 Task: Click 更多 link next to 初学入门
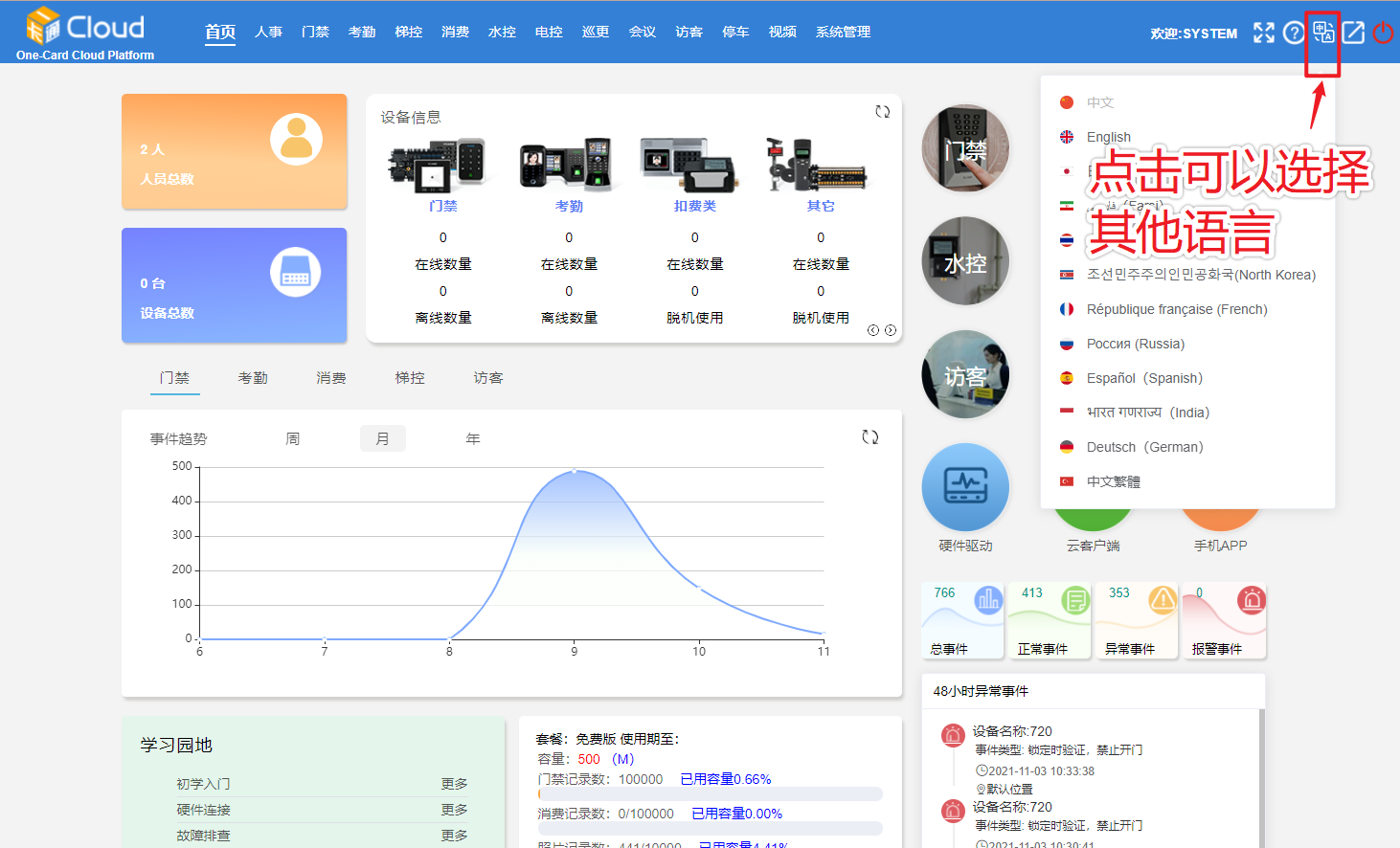[x=454, y=784]
